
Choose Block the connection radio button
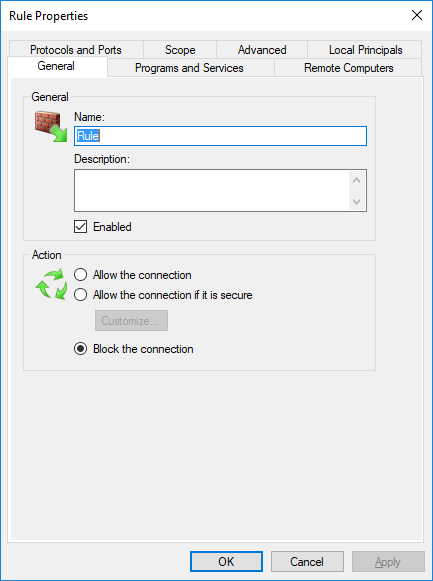pos(80,349)
